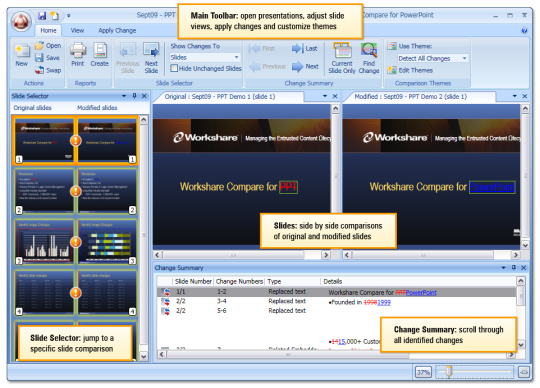Swap original and modified with Swap
The height and width of the screenshot is (388, 540).
(48, 70)
